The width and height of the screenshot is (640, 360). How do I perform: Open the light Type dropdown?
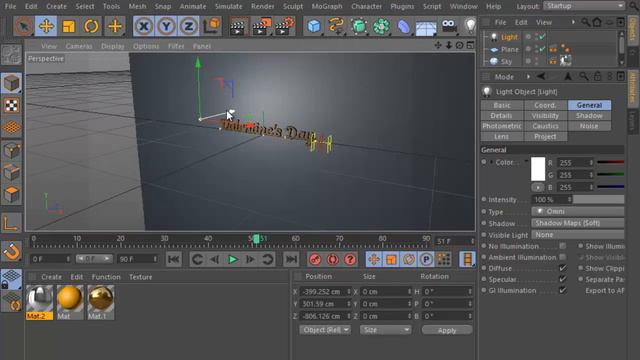click(x=578, y=211)
